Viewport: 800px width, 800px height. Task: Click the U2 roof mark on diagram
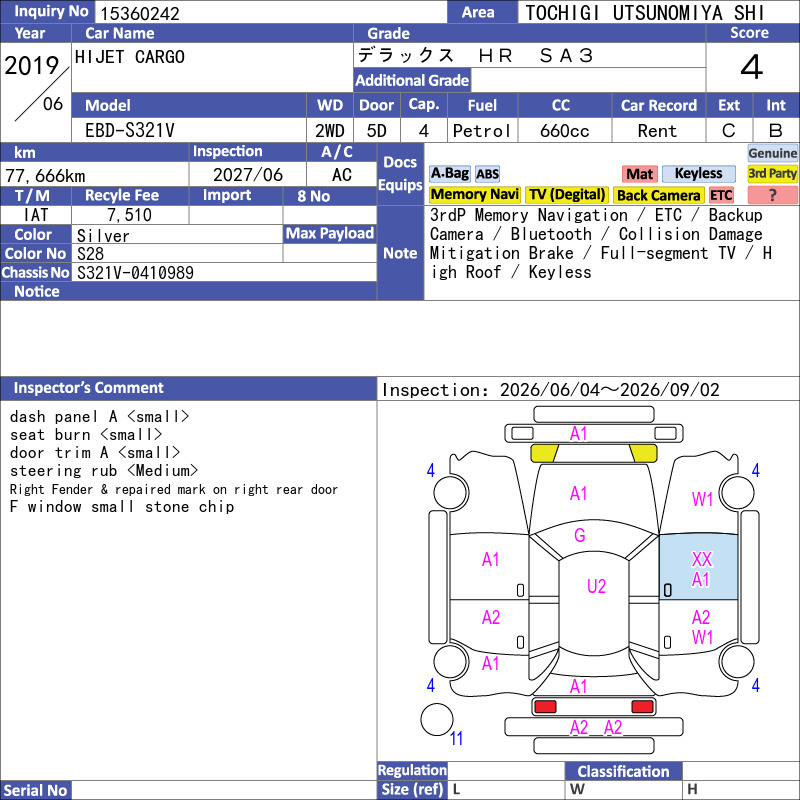pyautogui.click(x=596, y=586)
